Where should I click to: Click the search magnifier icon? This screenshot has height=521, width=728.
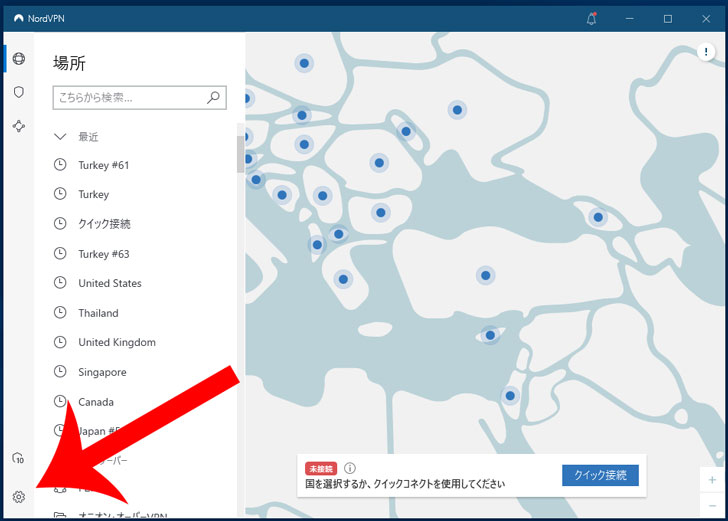[213, 98]
